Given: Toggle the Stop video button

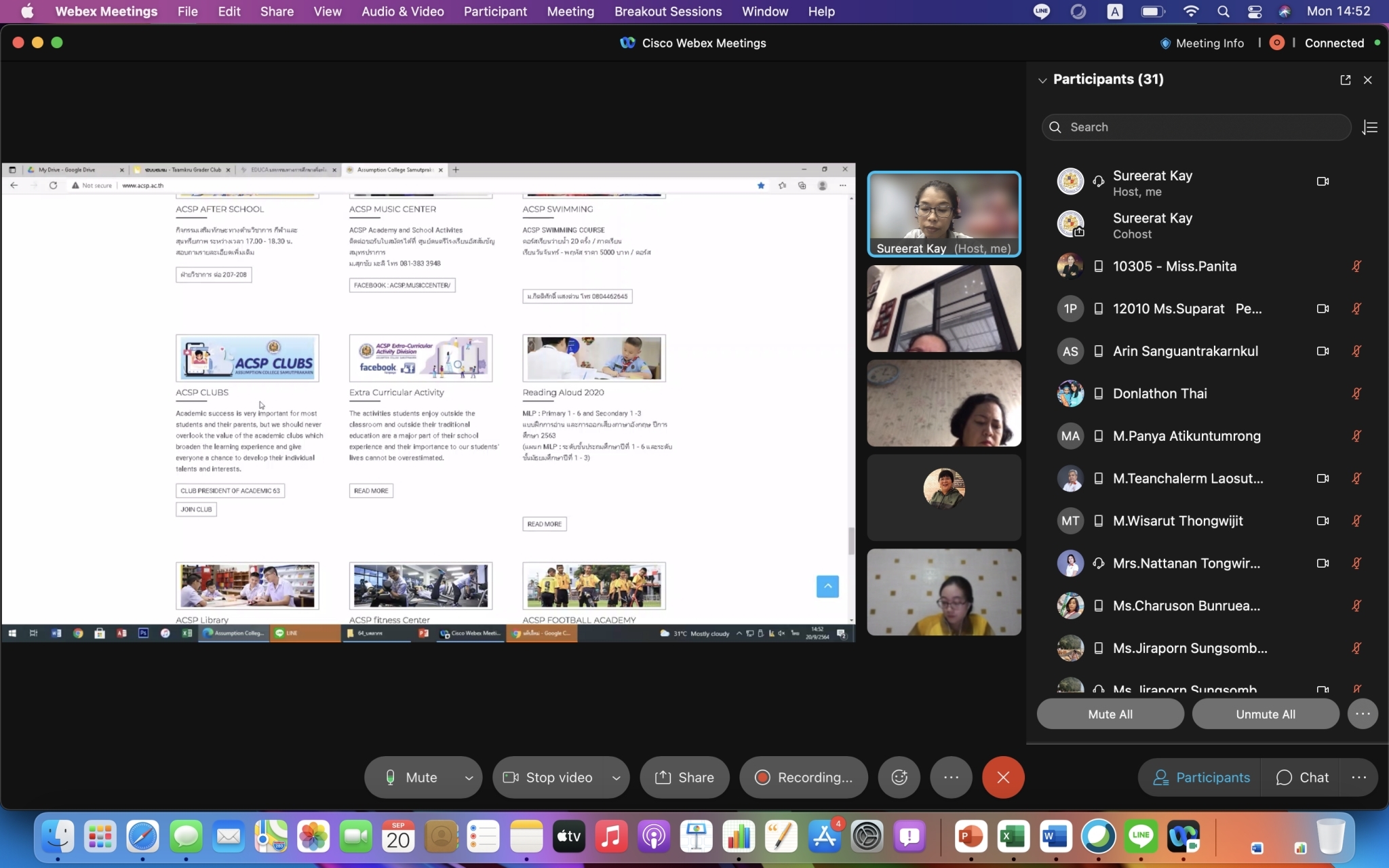Looking at the screenshot, I should coord(549,777).
